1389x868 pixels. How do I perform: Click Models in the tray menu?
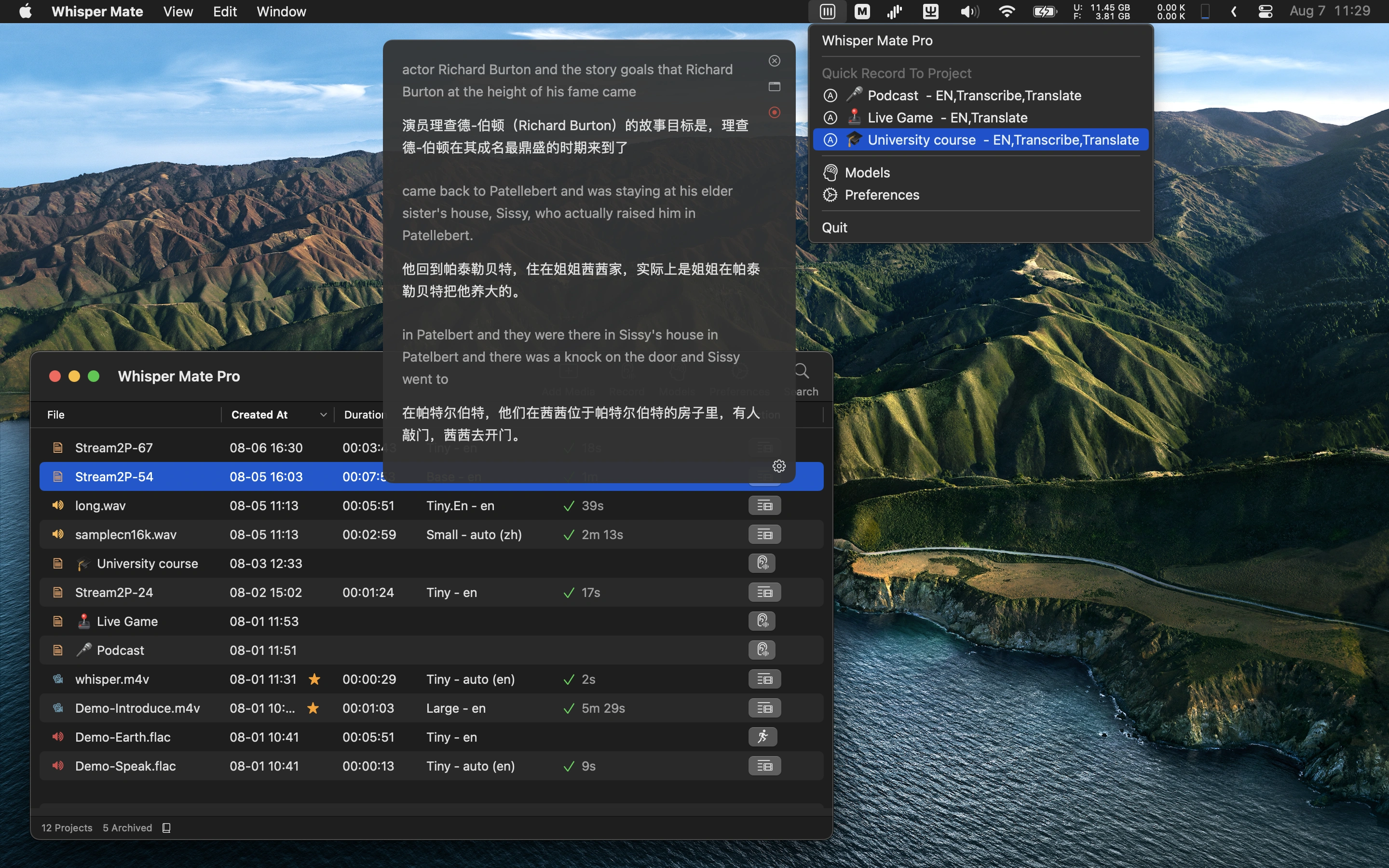(x=867, y=172)
